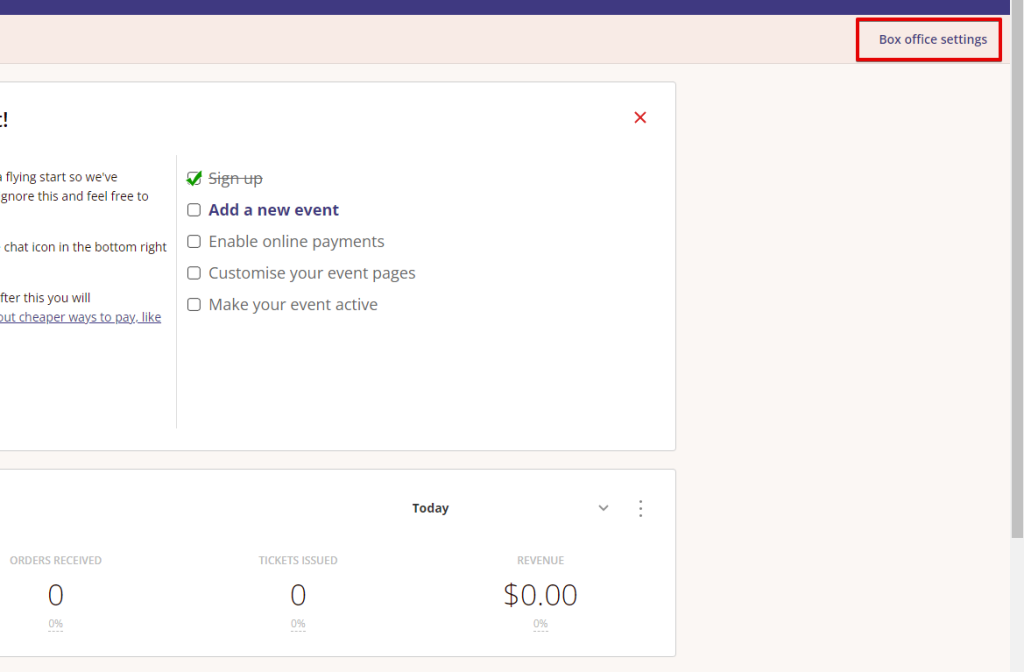
Task: Toggle the checked Sign up checkbox
Action: [x=194, y=178]
